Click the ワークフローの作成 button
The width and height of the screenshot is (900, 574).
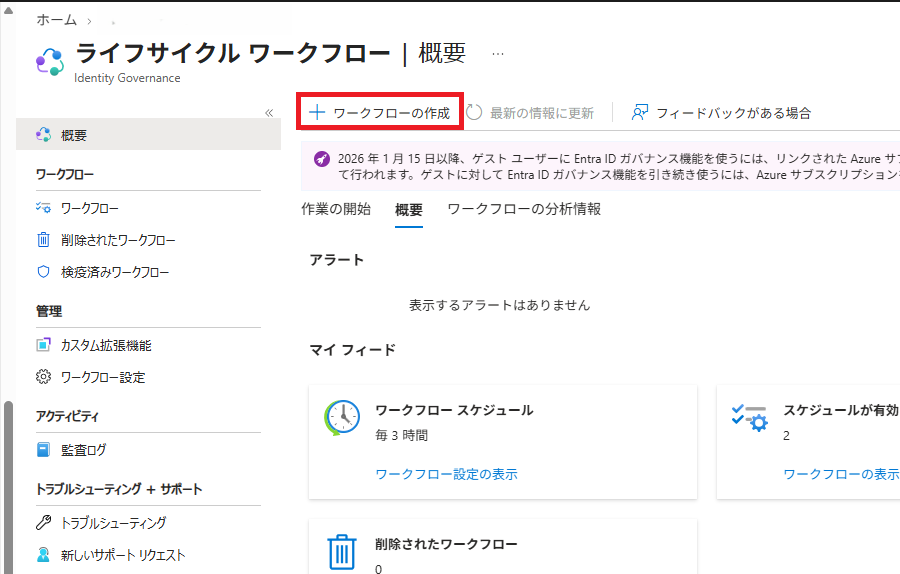(380, 113)
